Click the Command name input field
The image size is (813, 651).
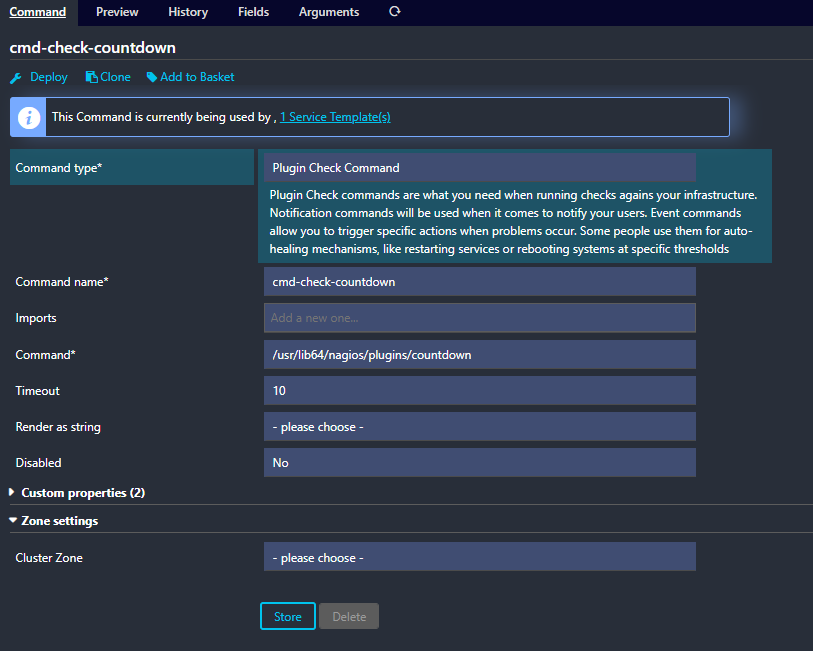(x=479, y=282)
